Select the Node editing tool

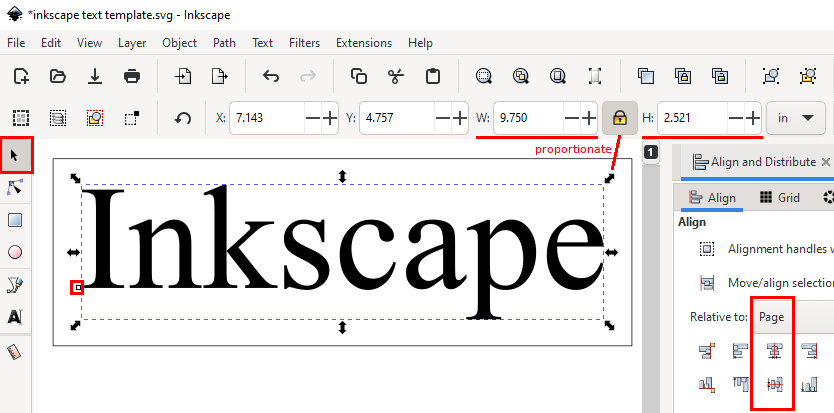pos(15,187)
